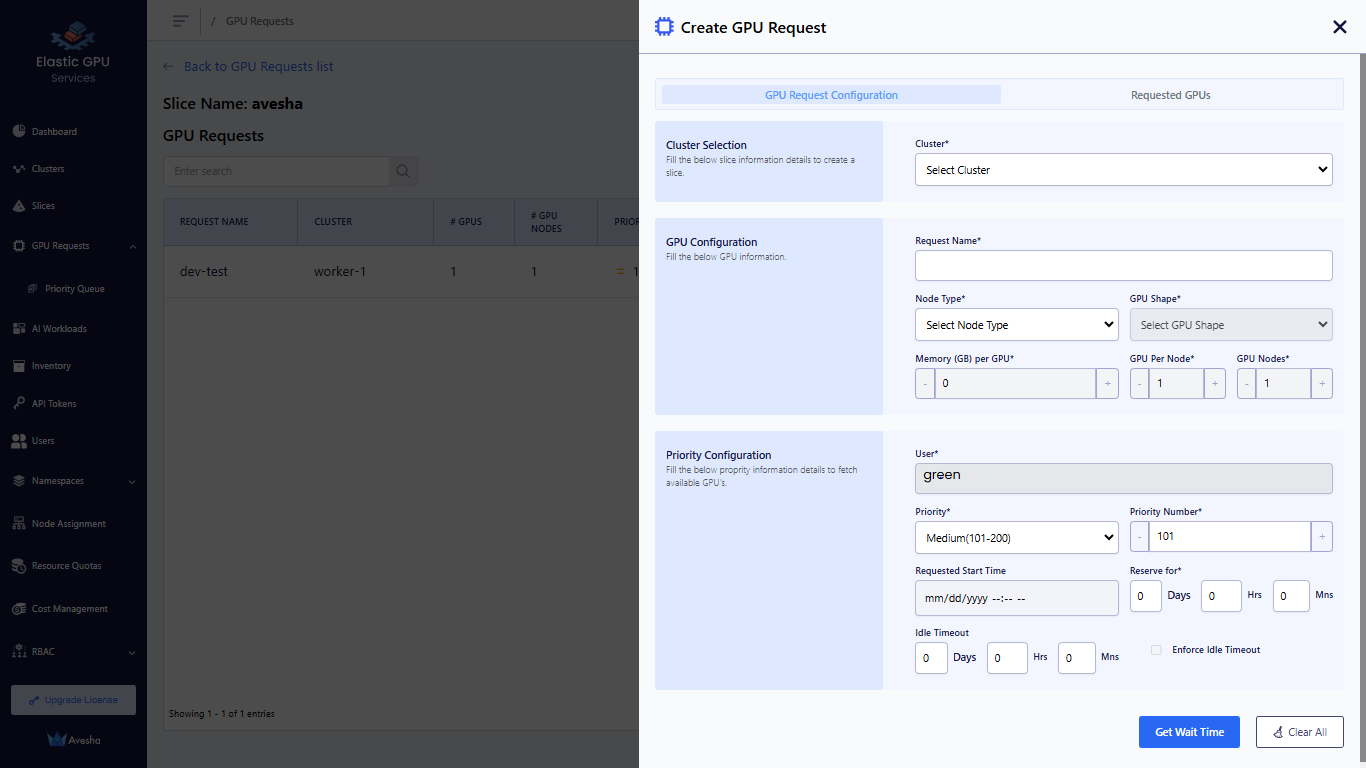The width and height of the screenshot is (1366, 768).
Task: Increase GPU Per Node with plus
Action: coord(1215,383)
